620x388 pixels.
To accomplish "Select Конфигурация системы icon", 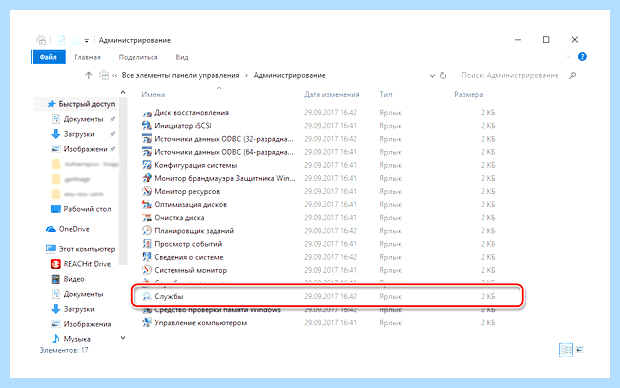I will (x=147, y=165).
